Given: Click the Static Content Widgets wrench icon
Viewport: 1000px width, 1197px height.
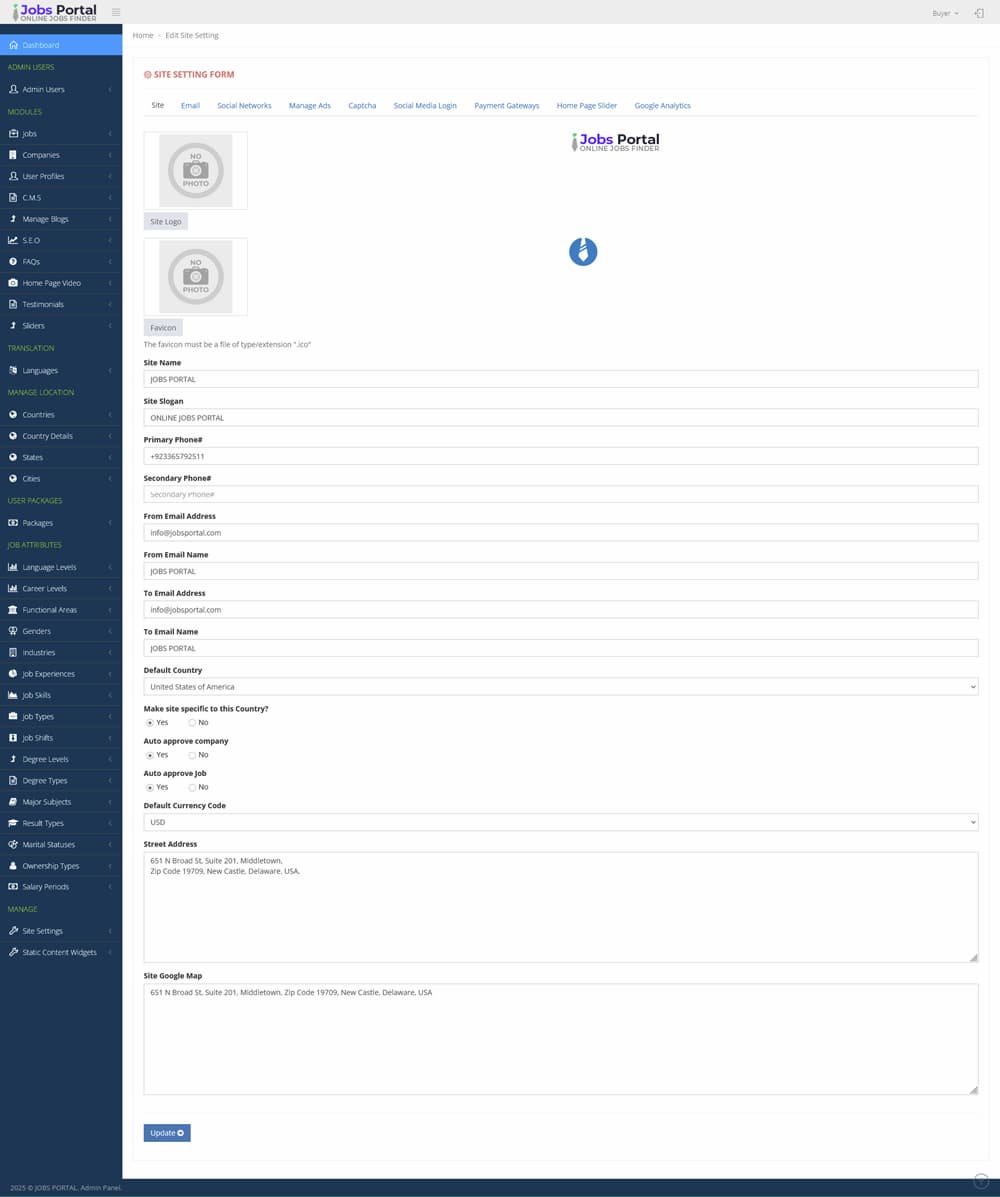Looking at the screenshot, I should point(13,953).
